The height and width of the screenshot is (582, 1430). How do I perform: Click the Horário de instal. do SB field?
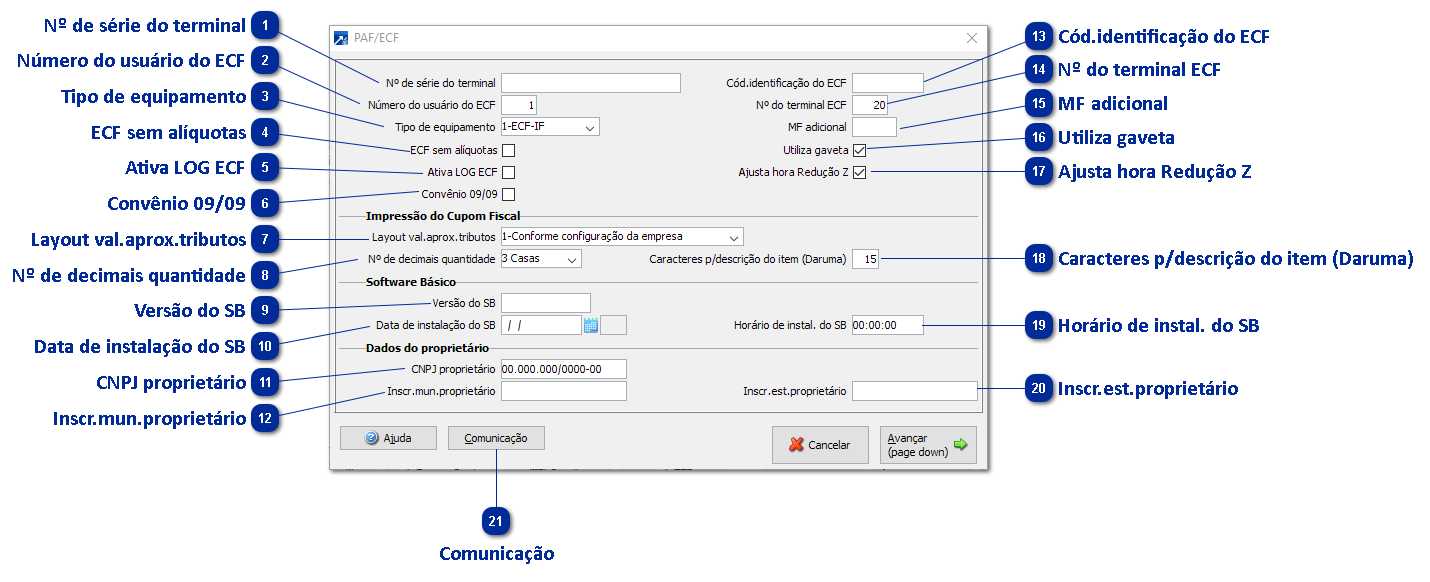(x=887, y=324)
